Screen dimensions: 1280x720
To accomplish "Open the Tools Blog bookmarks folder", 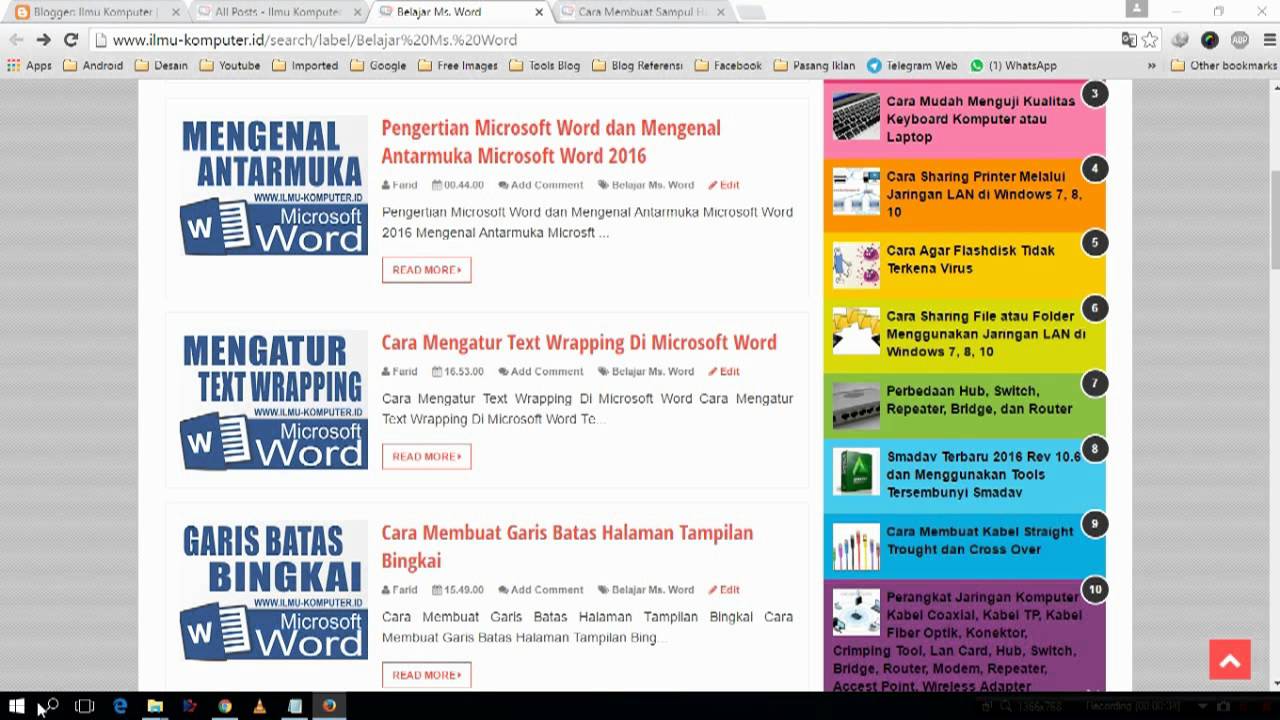I will coord(544,65).
